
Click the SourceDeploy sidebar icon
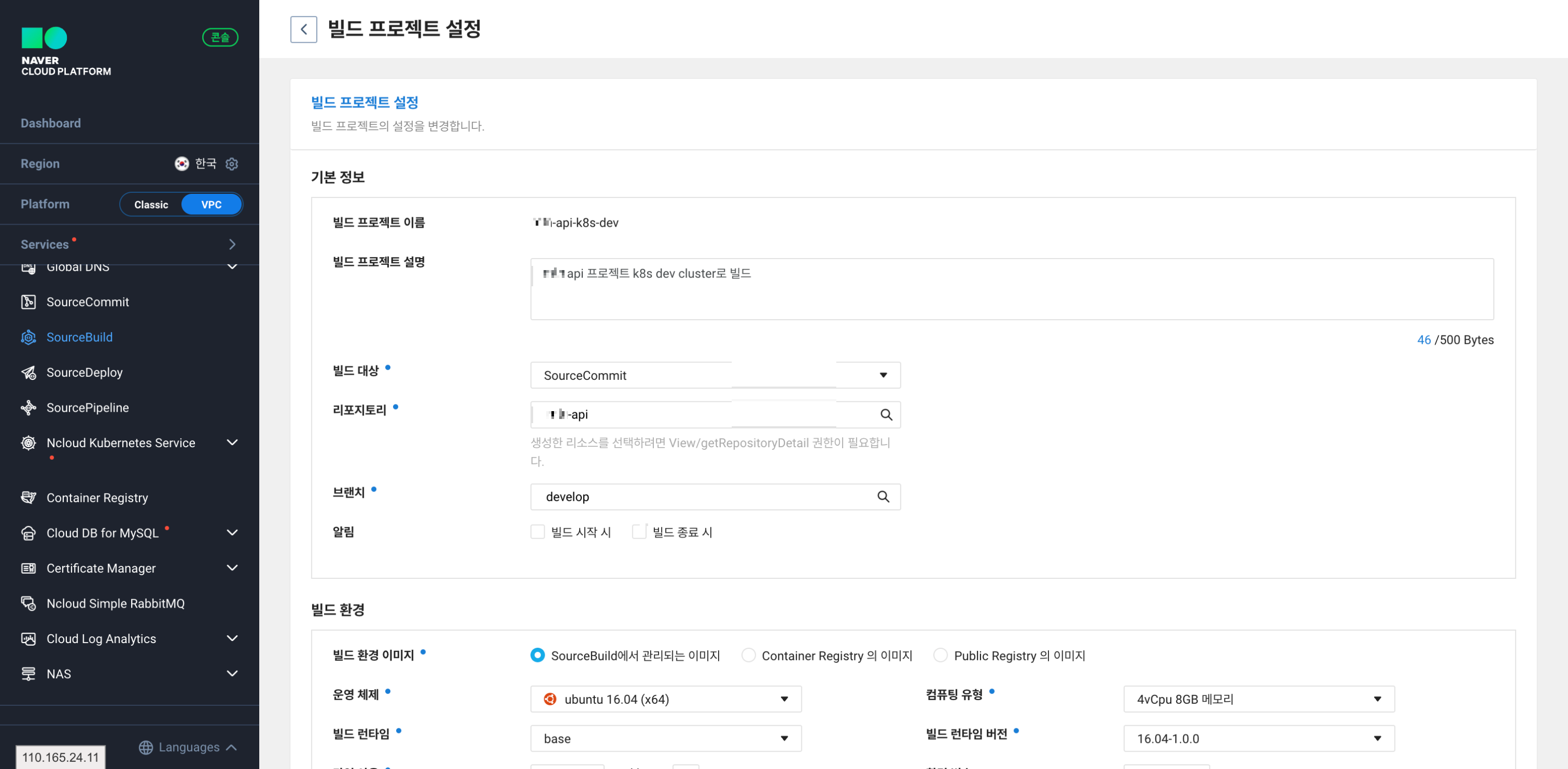click(28, 372)
